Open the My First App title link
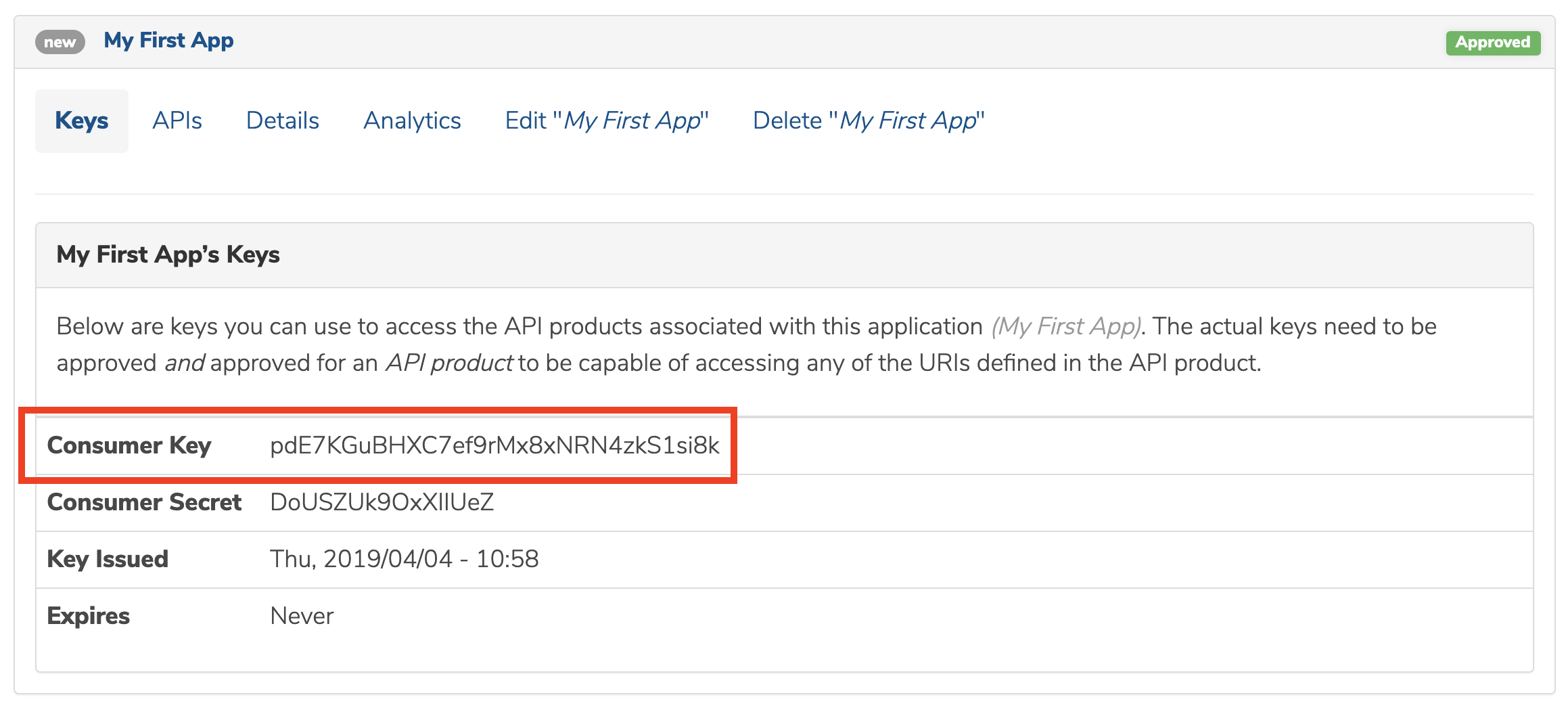 pos(168,40)
